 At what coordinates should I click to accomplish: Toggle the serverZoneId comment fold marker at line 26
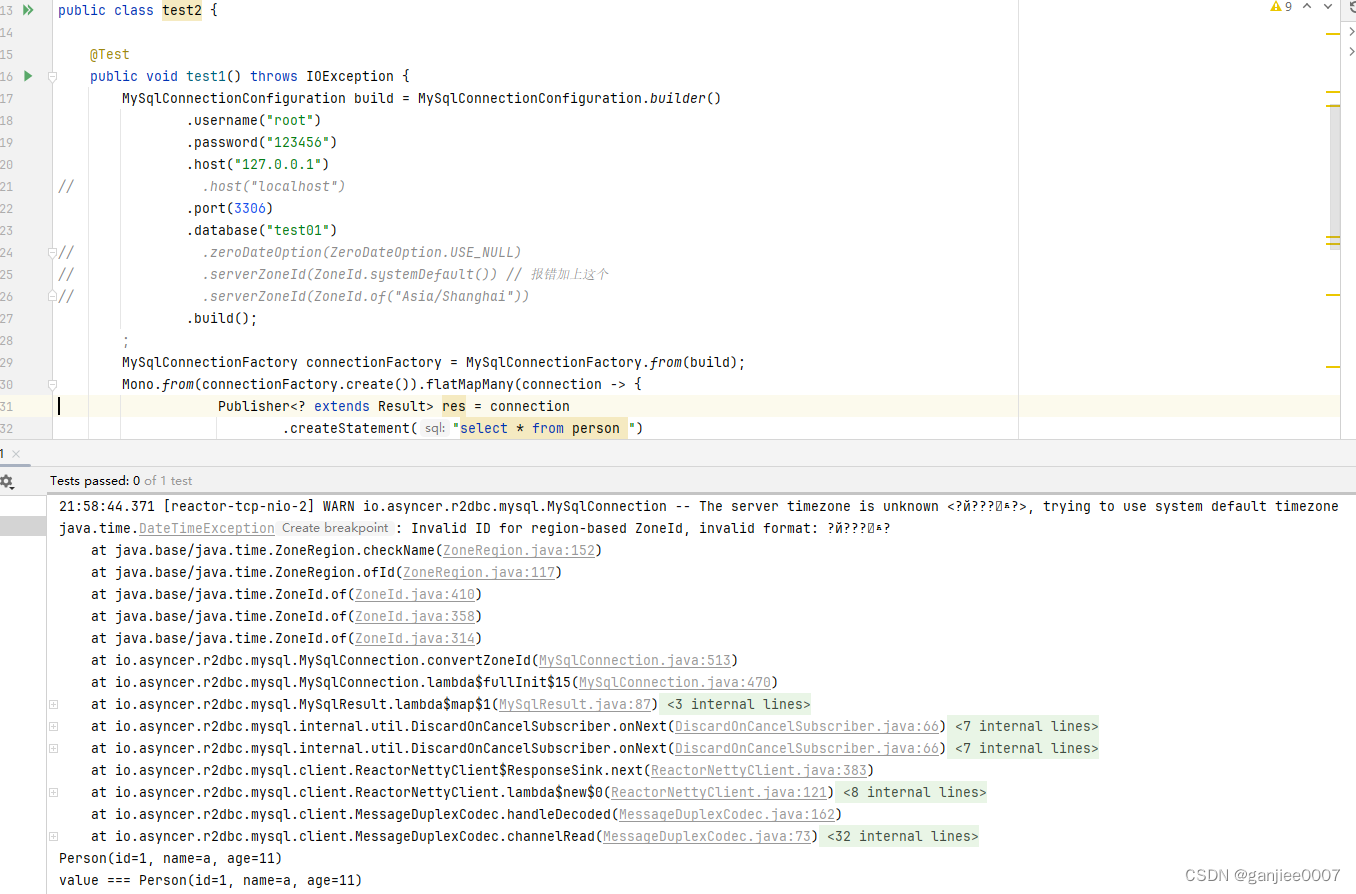[52, 295]
